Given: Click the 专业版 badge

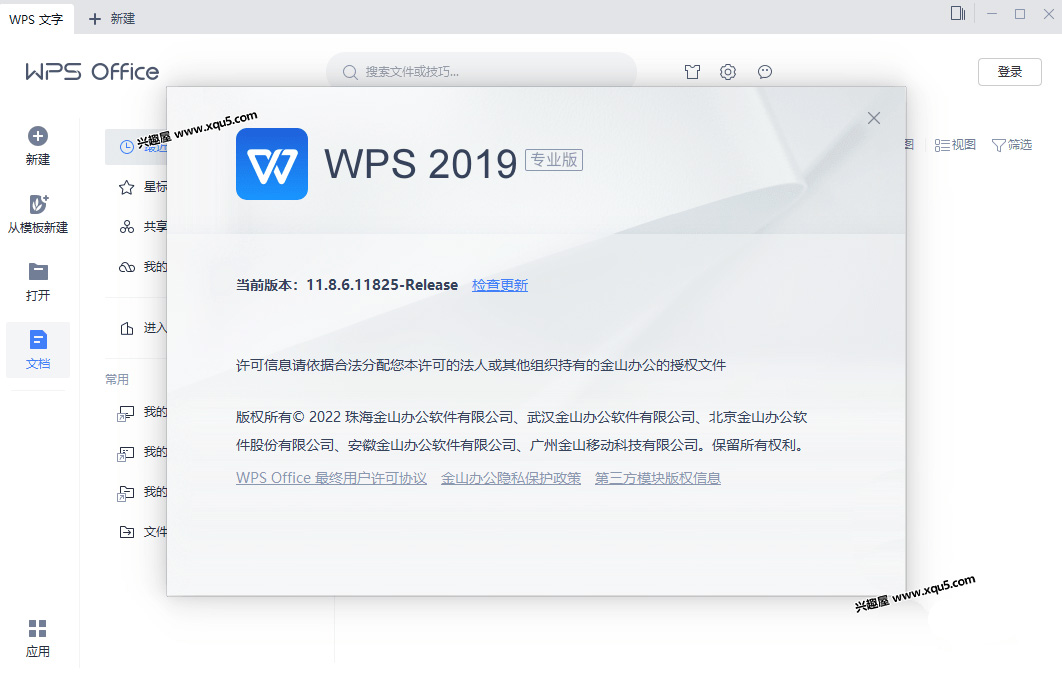Looking at the screenshot, I should [x=554, y=160].
